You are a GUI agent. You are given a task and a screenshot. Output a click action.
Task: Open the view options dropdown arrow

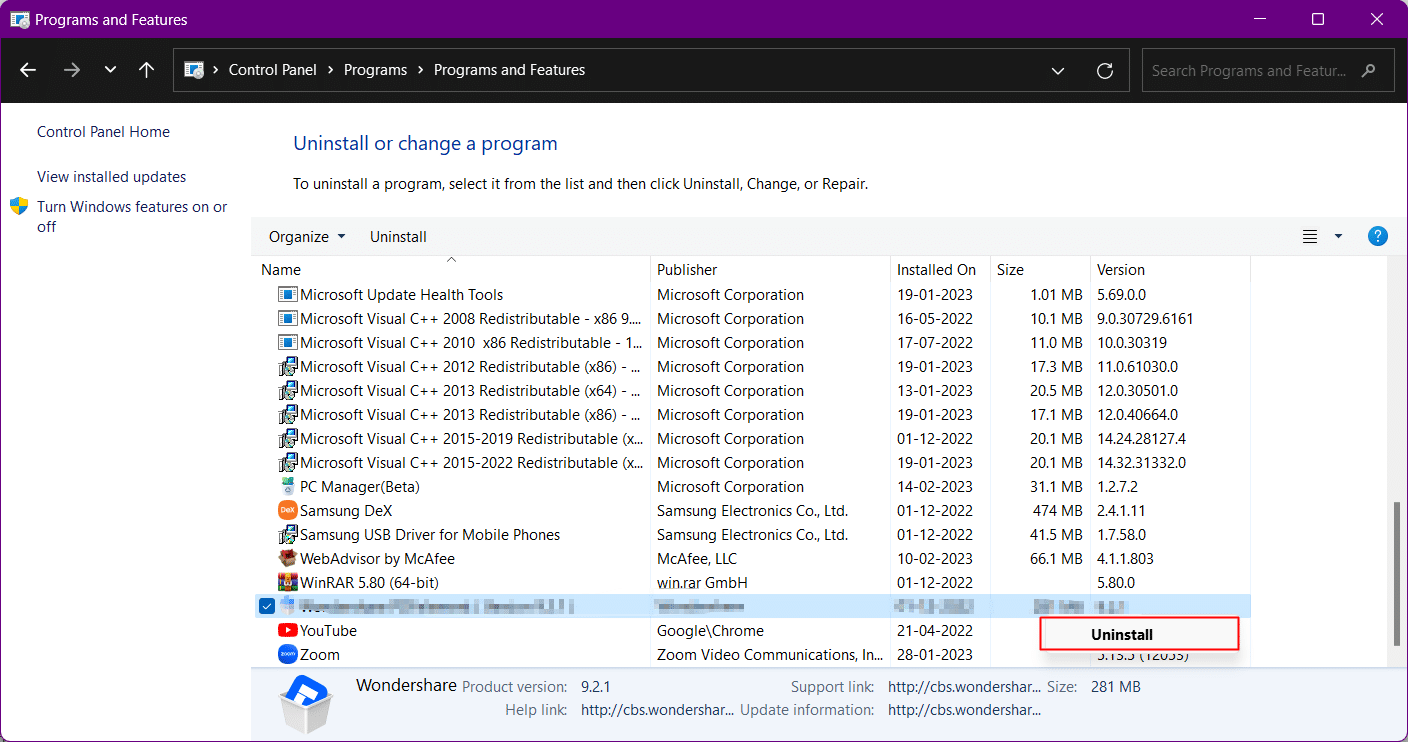[1338, 237]
